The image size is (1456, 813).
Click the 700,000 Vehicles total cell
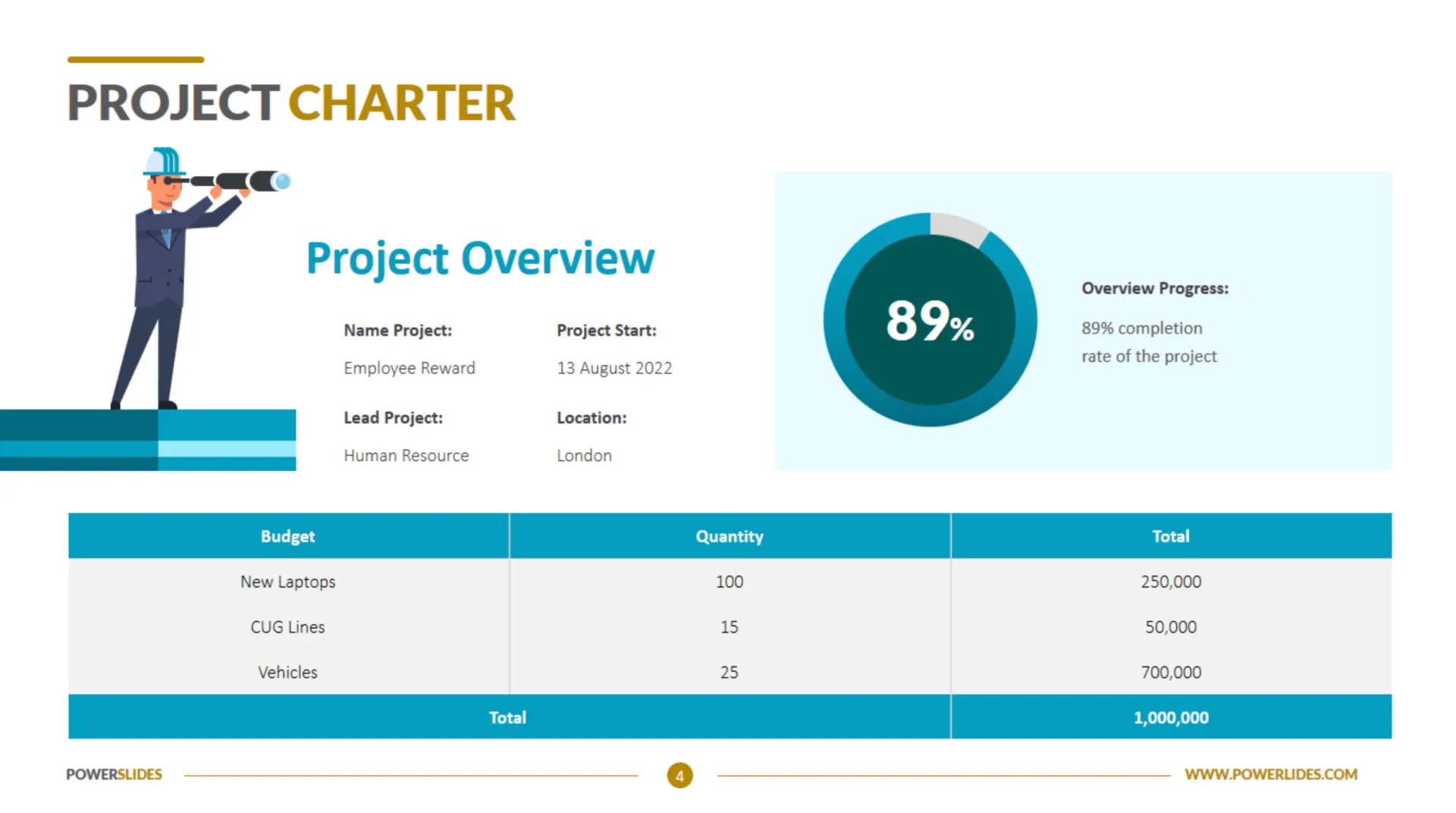(x=1171, y=672)
